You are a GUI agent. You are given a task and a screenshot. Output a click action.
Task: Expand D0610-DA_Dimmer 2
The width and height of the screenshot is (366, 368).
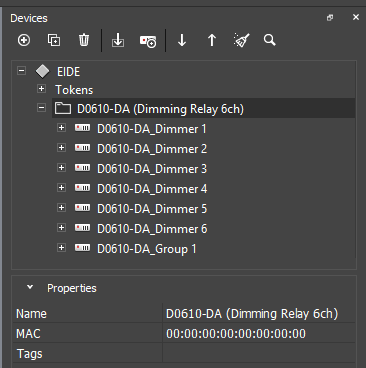(61, 148)
